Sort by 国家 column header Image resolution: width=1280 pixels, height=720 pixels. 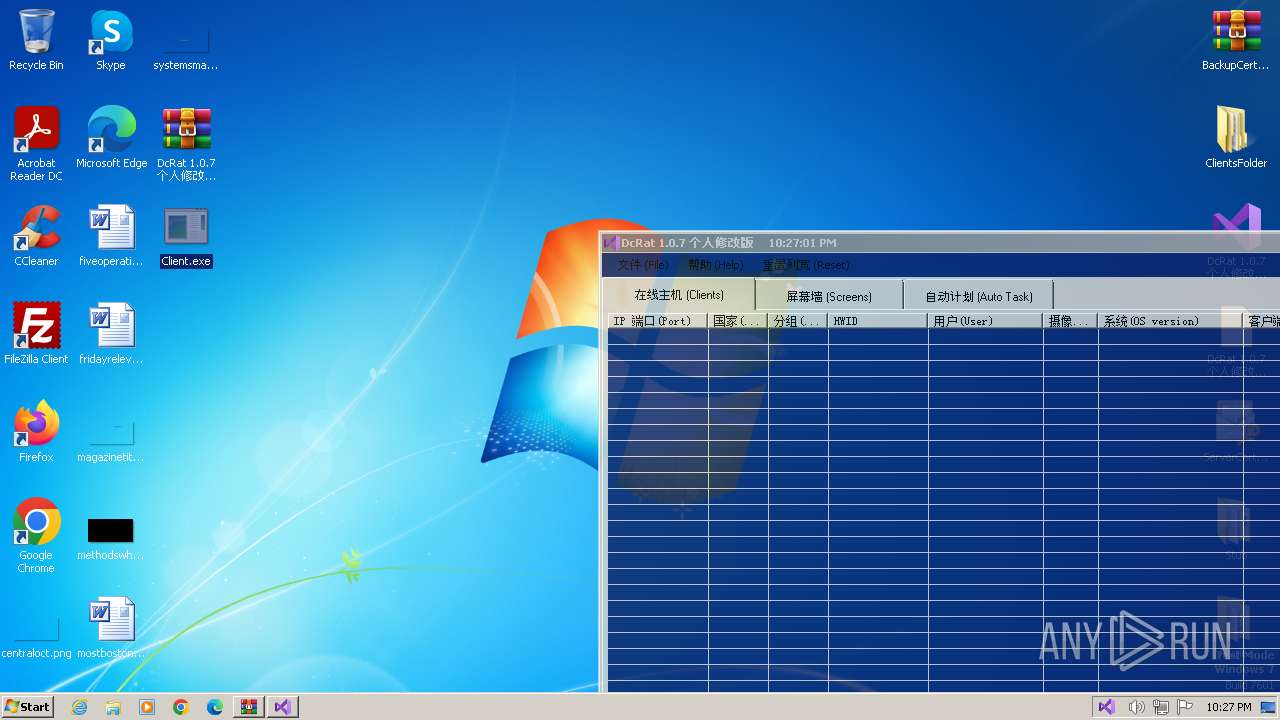click(x=738, y=321)
